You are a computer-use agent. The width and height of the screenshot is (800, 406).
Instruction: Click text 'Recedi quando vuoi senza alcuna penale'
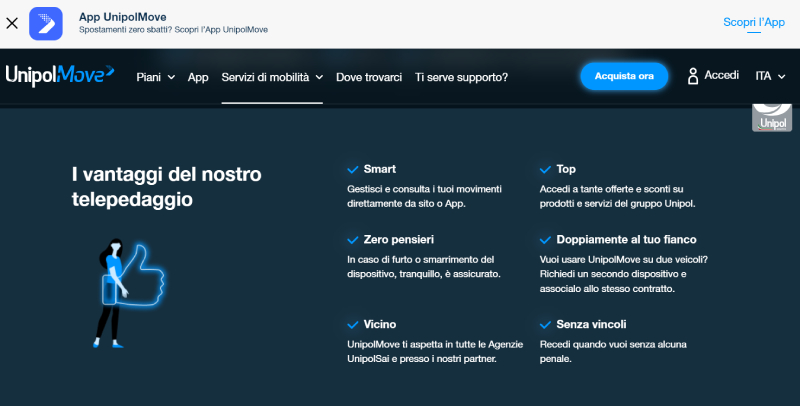pyautogui.click(x=613, y=351)
